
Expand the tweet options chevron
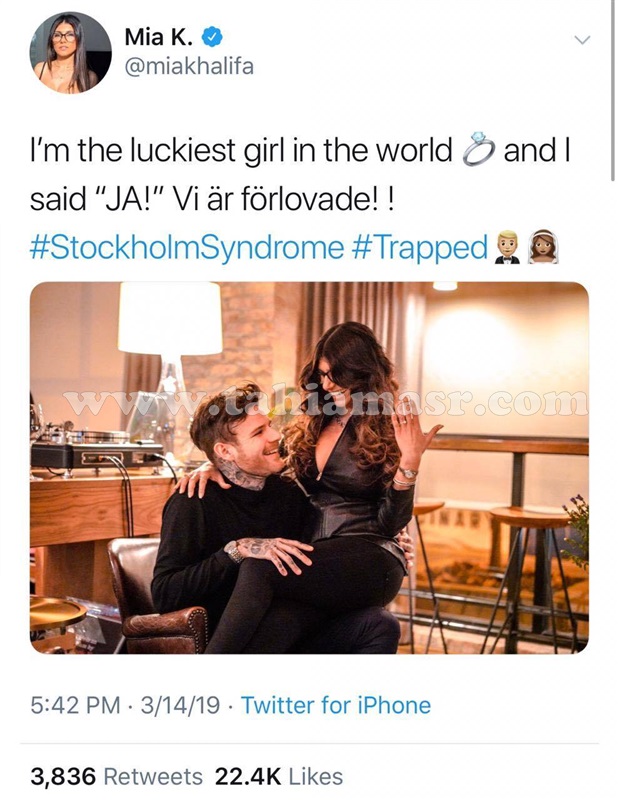point(582,39)
